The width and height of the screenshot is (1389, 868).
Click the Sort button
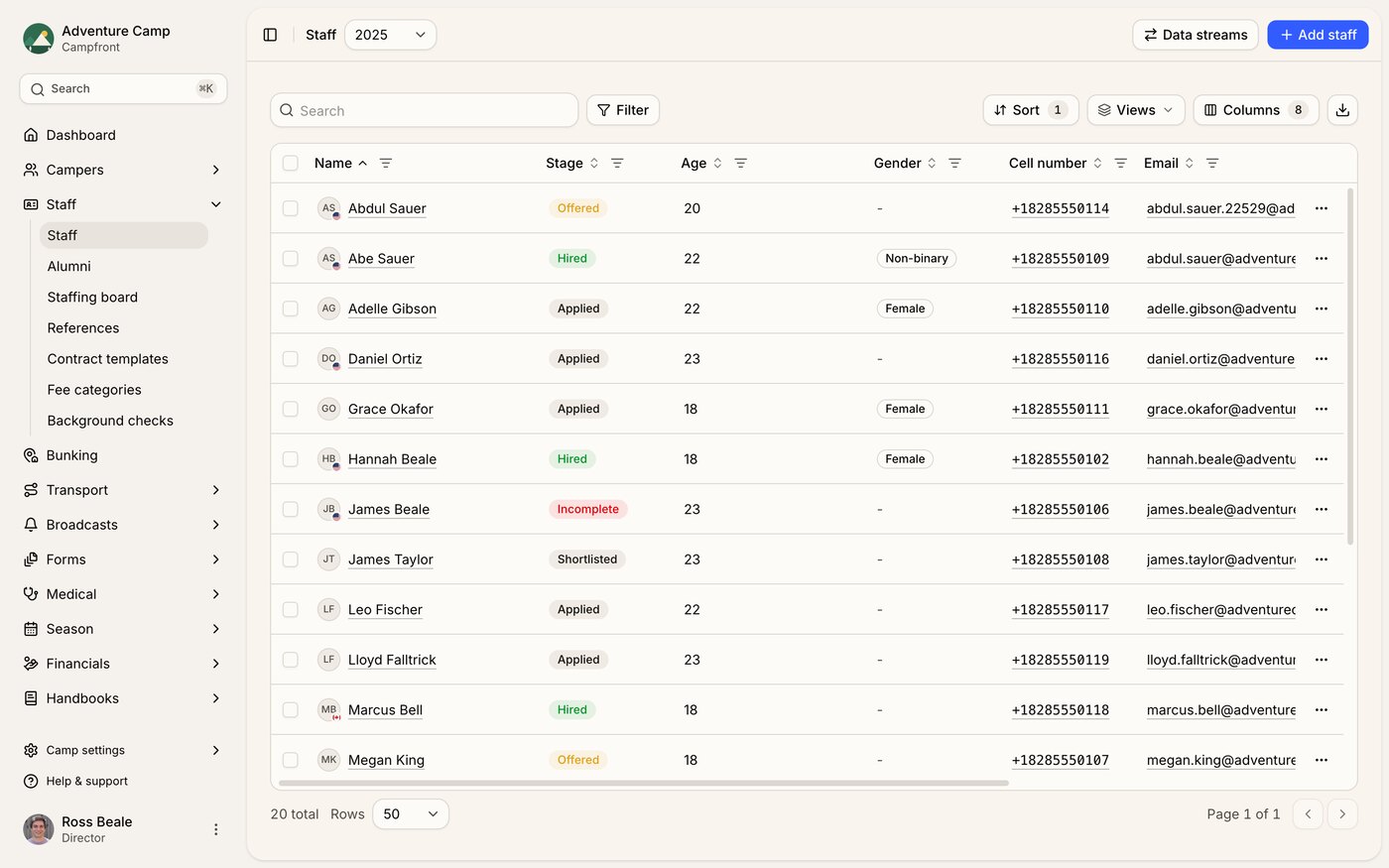pos(1031,110)
